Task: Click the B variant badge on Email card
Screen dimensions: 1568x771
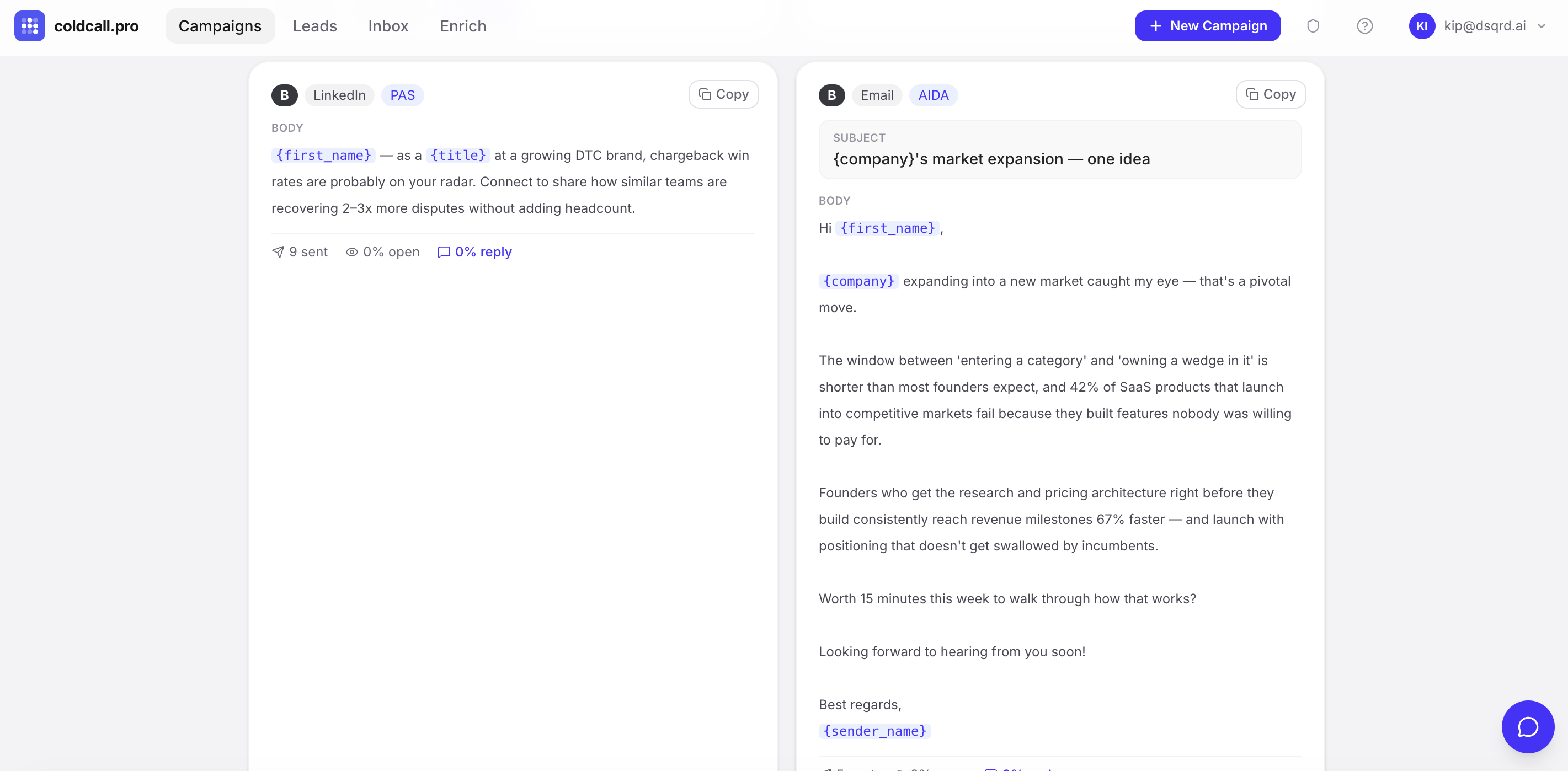Action: [831, 95]
